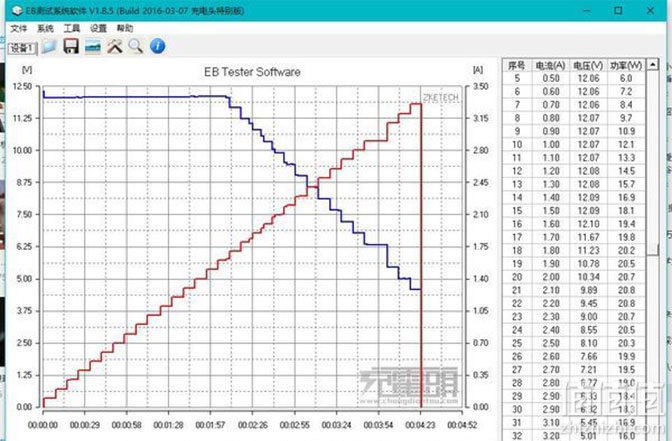672x441 pixels.
Task: Open the curve picture icon
Action: [x=93, y=46]
